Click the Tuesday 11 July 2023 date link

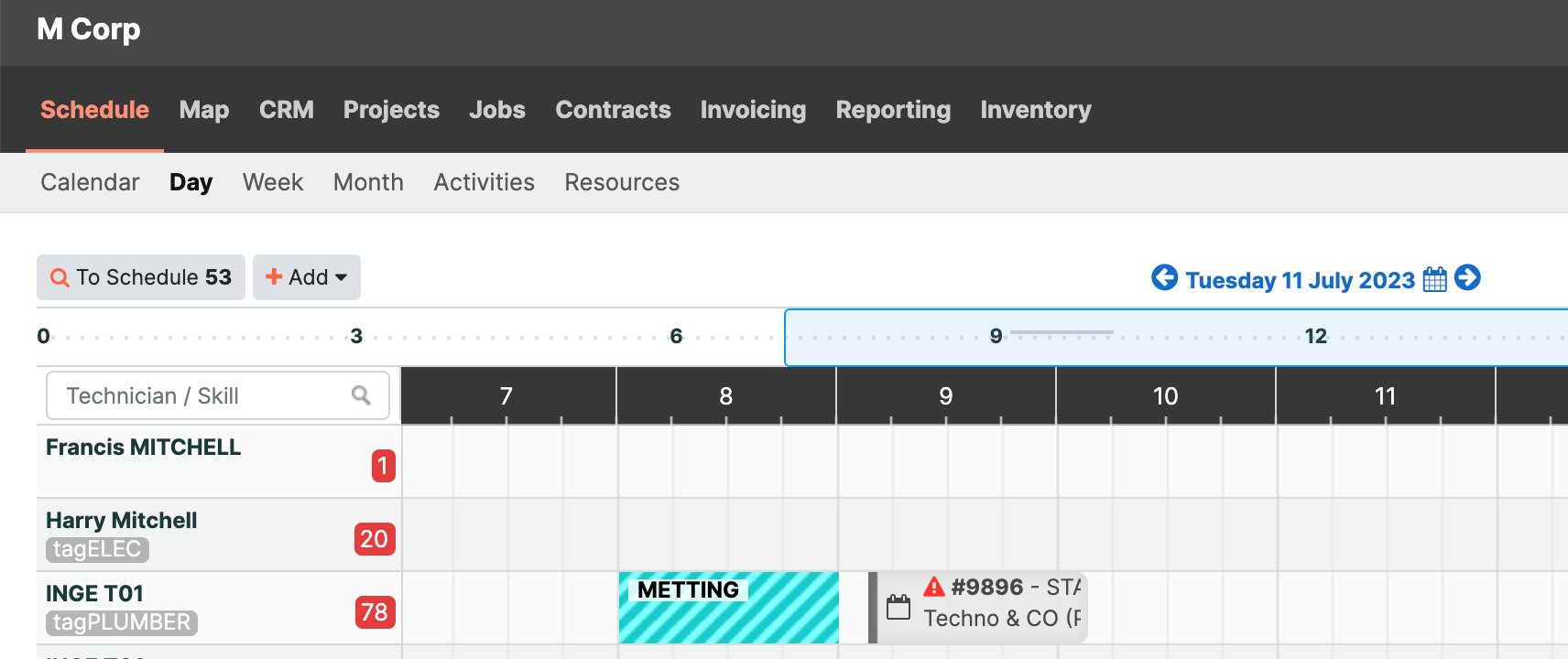tap(1300, 280)
